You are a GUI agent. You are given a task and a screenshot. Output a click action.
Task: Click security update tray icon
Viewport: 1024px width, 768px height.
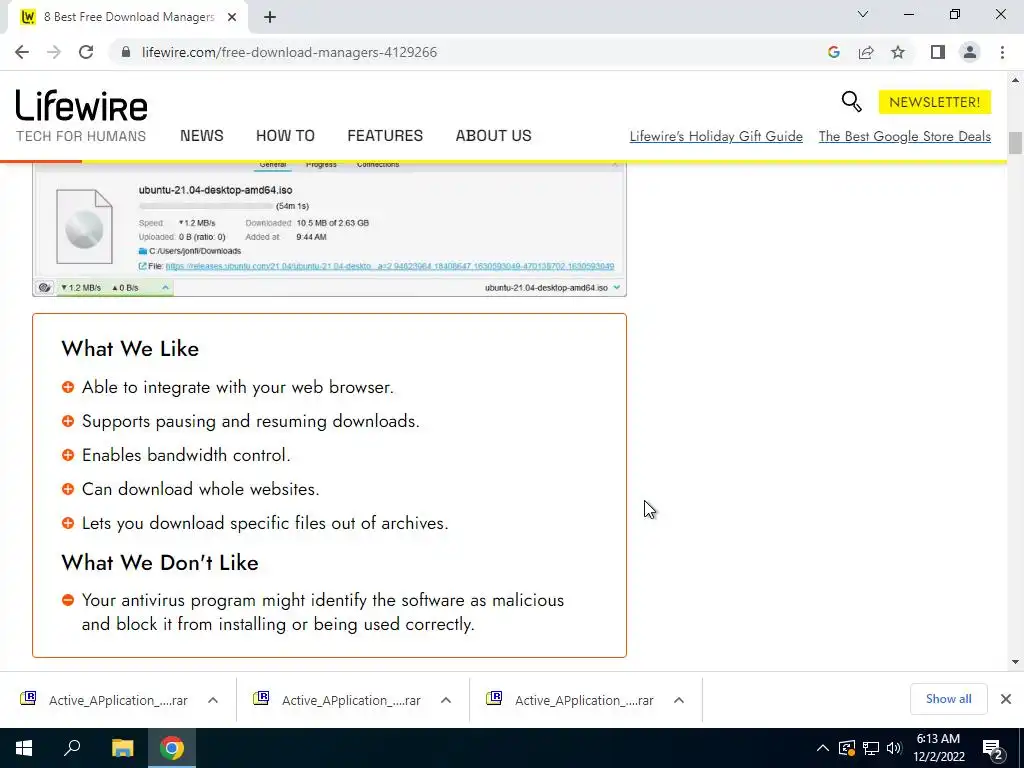coord(846,748)
